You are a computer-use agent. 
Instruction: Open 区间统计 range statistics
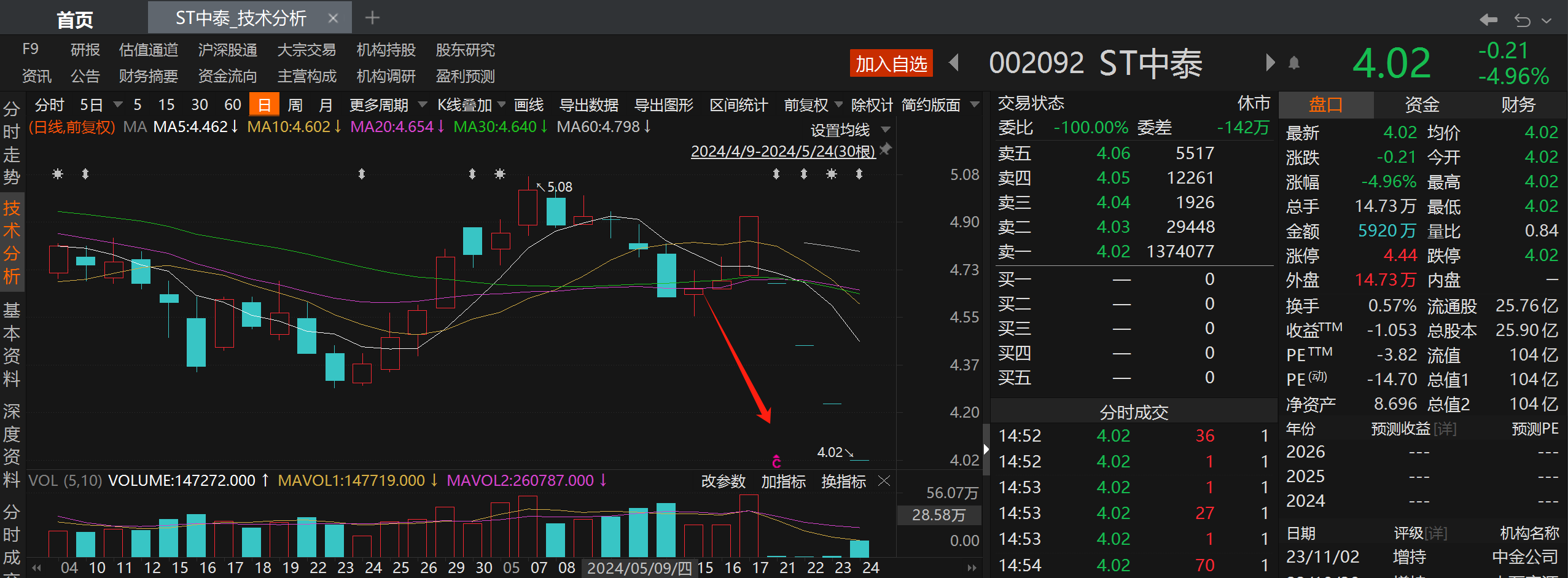tap(739, 105)
